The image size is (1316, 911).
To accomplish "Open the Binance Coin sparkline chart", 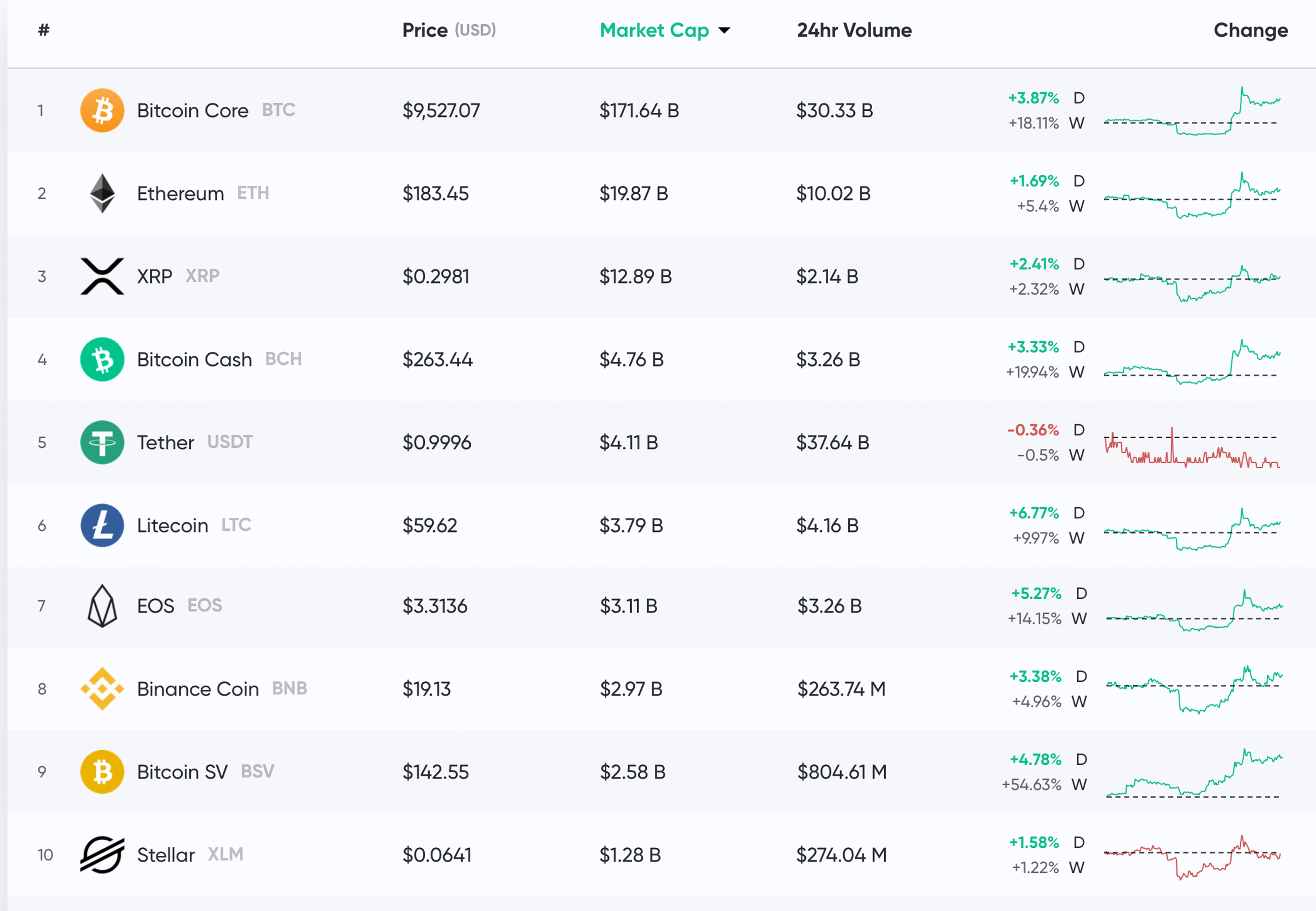I will 1195,689.
